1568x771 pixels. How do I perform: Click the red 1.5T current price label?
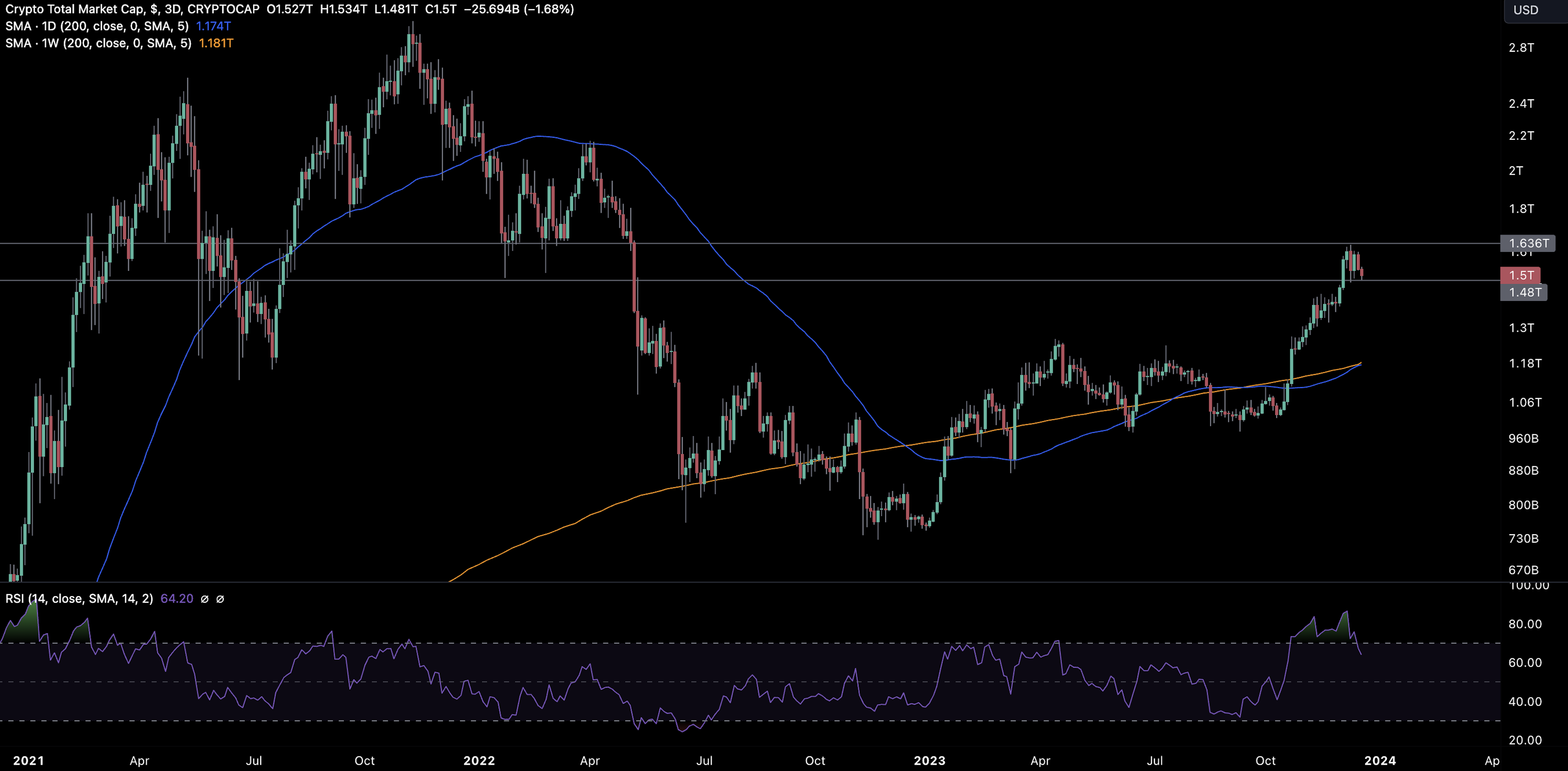click(x=1520, y=275)
